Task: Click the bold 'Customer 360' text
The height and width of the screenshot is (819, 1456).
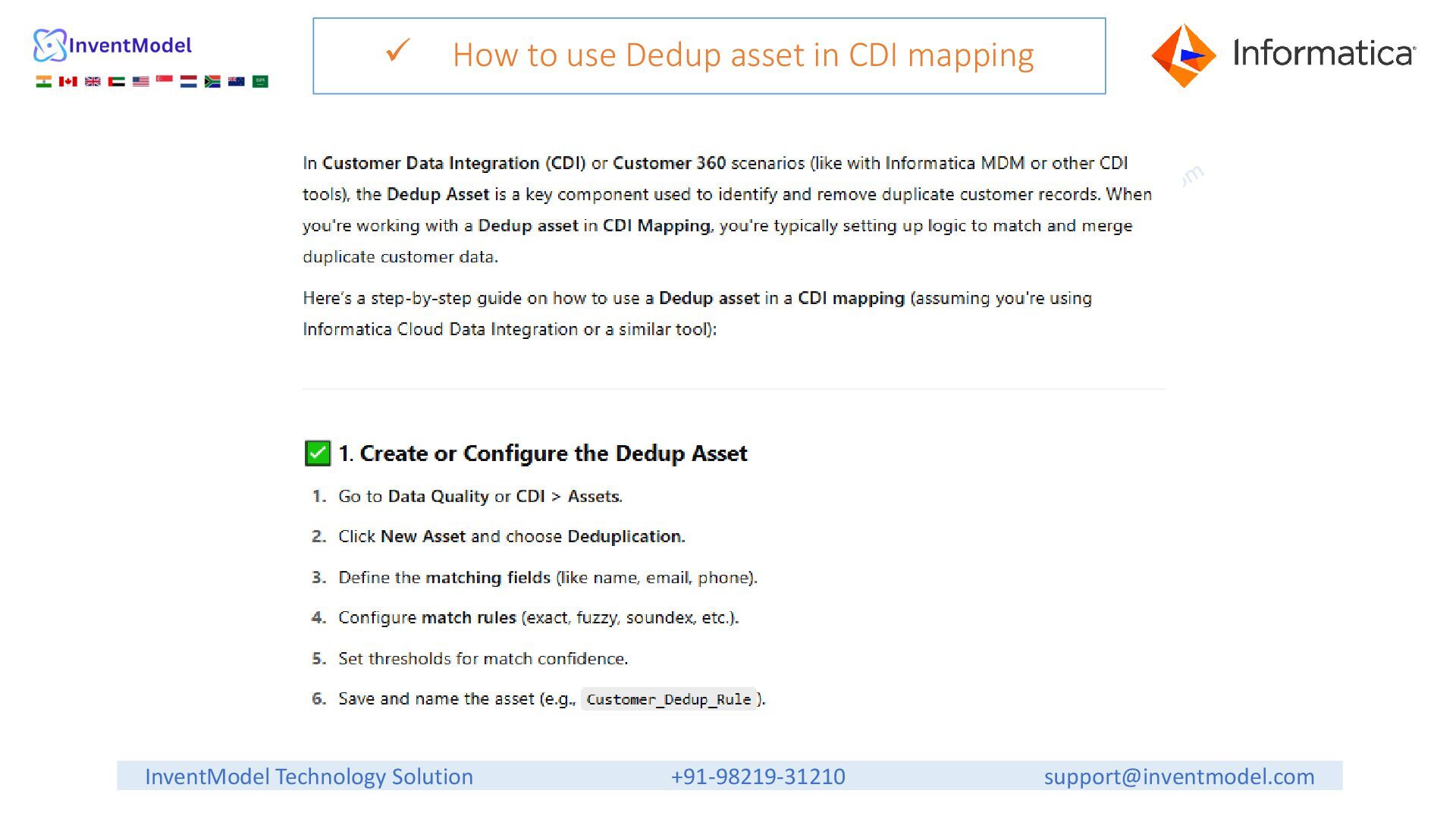Action: [669, 163]
